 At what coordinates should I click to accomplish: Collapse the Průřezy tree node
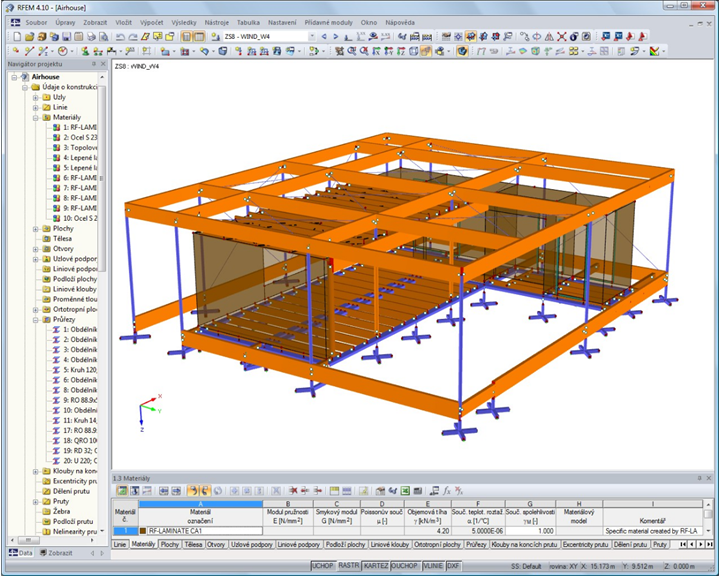pos(36,320)
